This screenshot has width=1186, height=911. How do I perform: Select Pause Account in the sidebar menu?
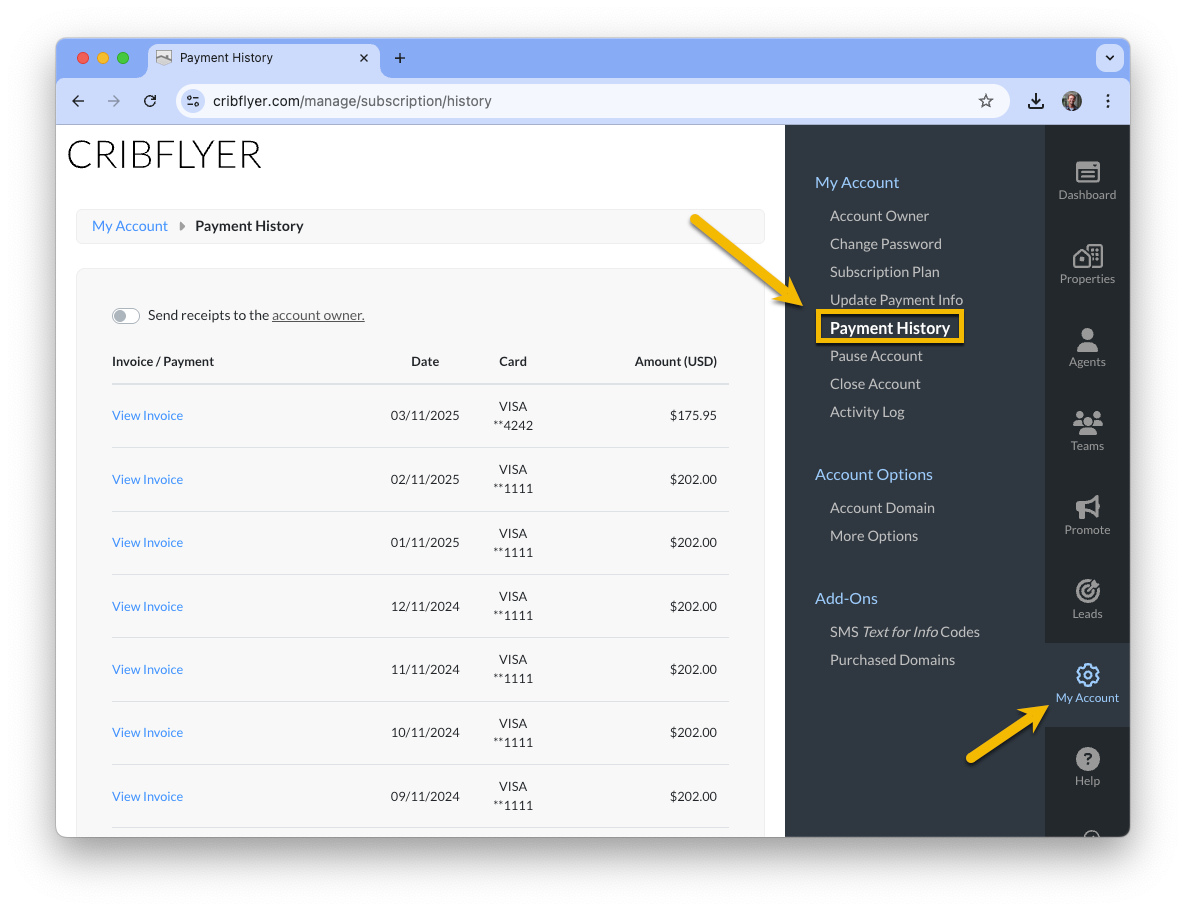tap(876, 356)
